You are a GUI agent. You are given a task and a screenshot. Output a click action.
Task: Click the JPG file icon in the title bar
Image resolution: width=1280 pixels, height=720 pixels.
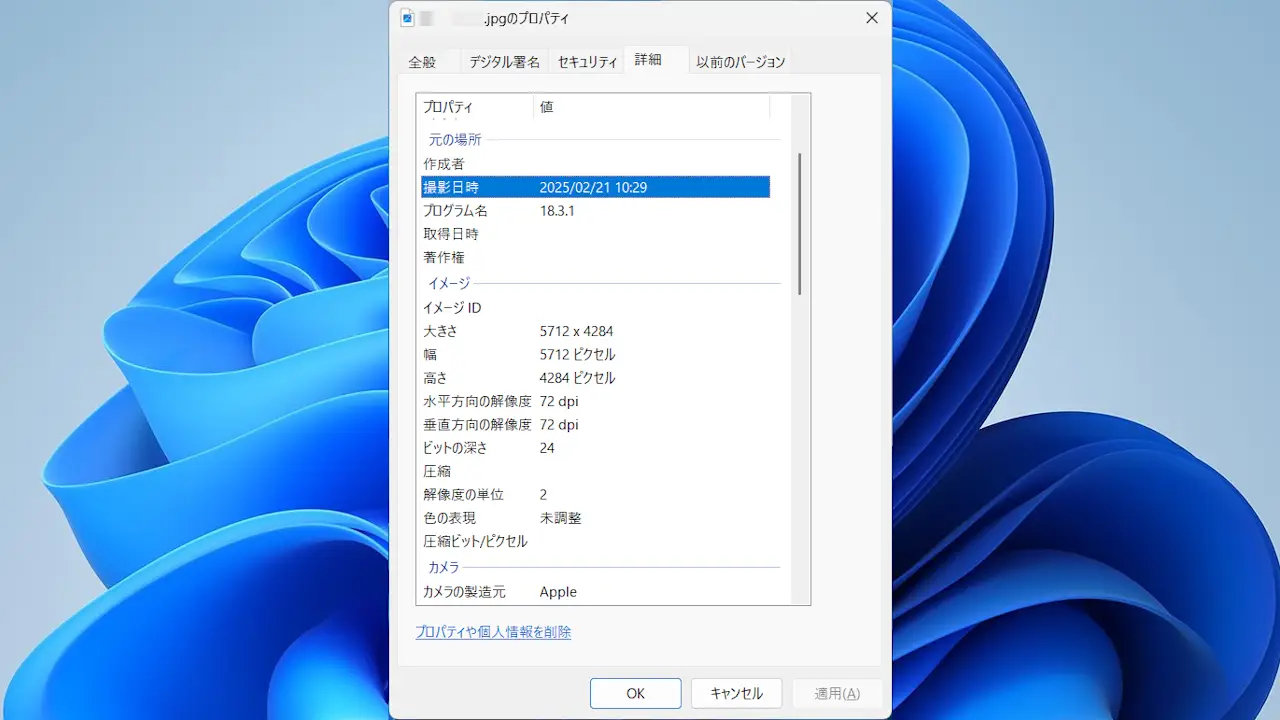[x=409, y=16]
